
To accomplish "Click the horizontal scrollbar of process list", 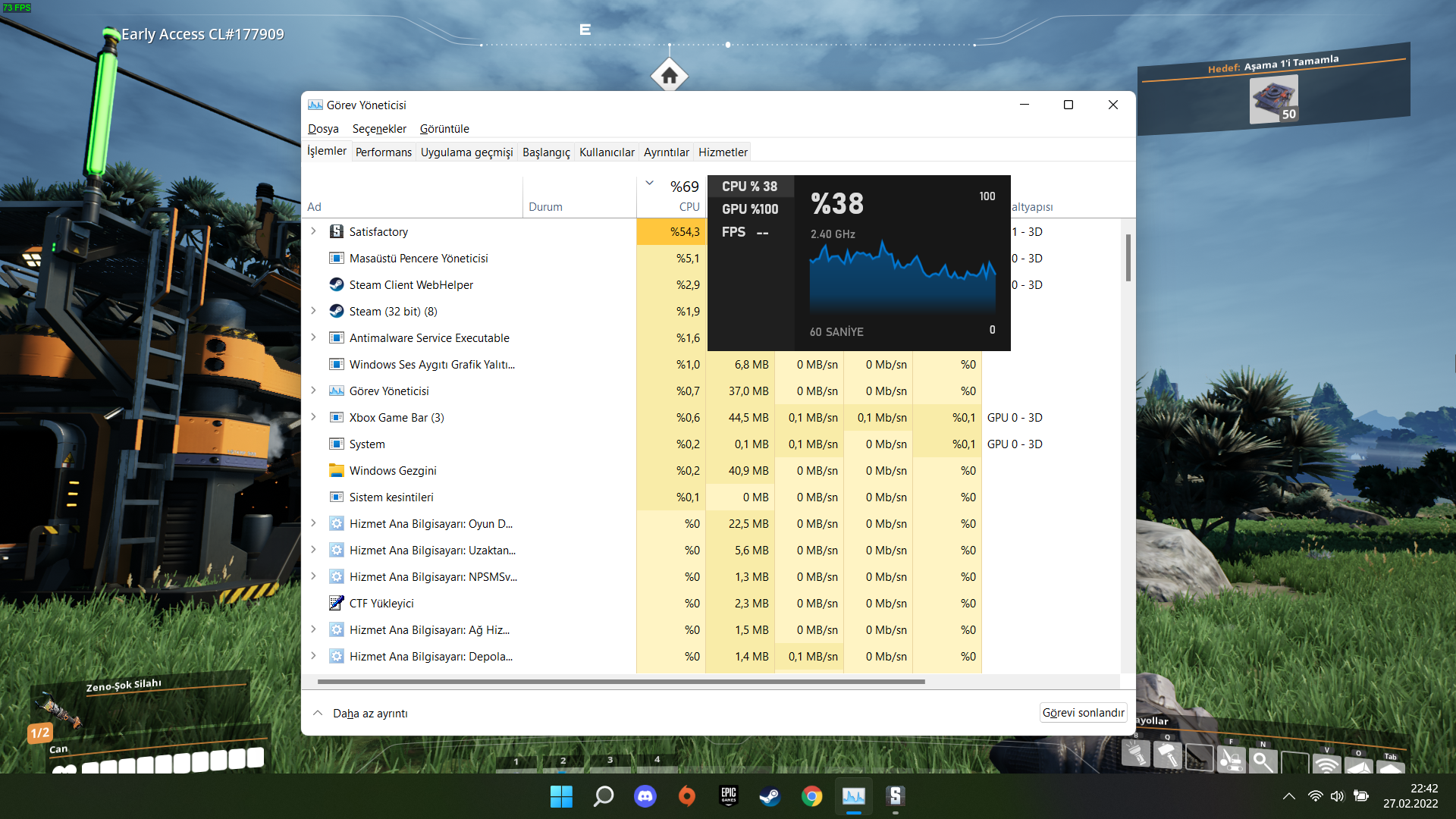I will pos(621,682).
